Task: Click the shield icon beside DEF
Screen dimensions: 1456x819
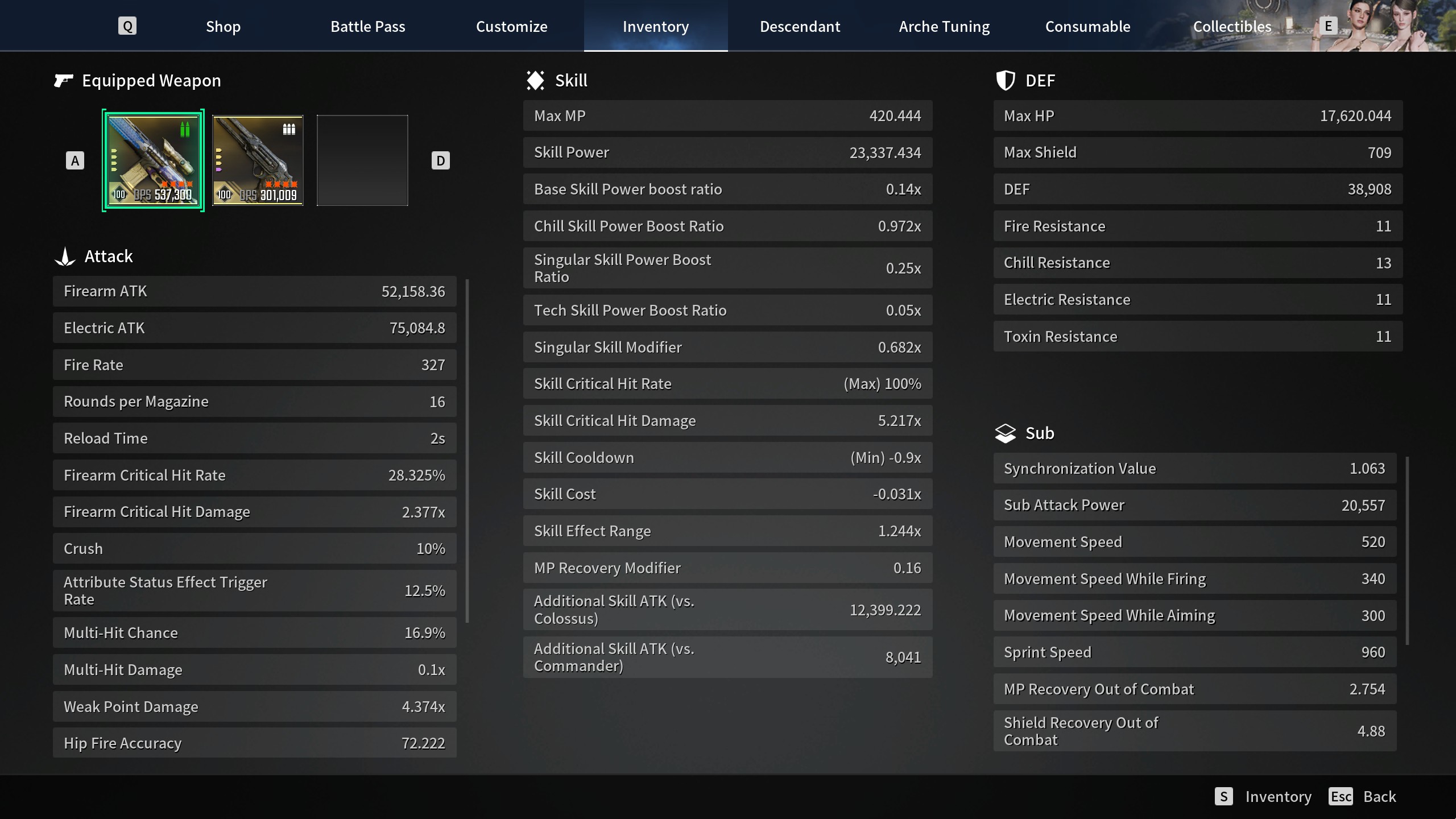Action: click(x=1006, y=81)
